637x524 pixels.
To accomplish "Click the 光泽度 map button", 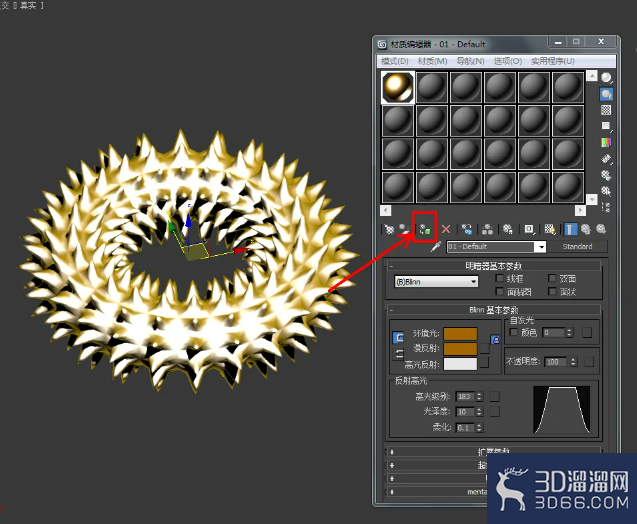I will click(494, 412).
